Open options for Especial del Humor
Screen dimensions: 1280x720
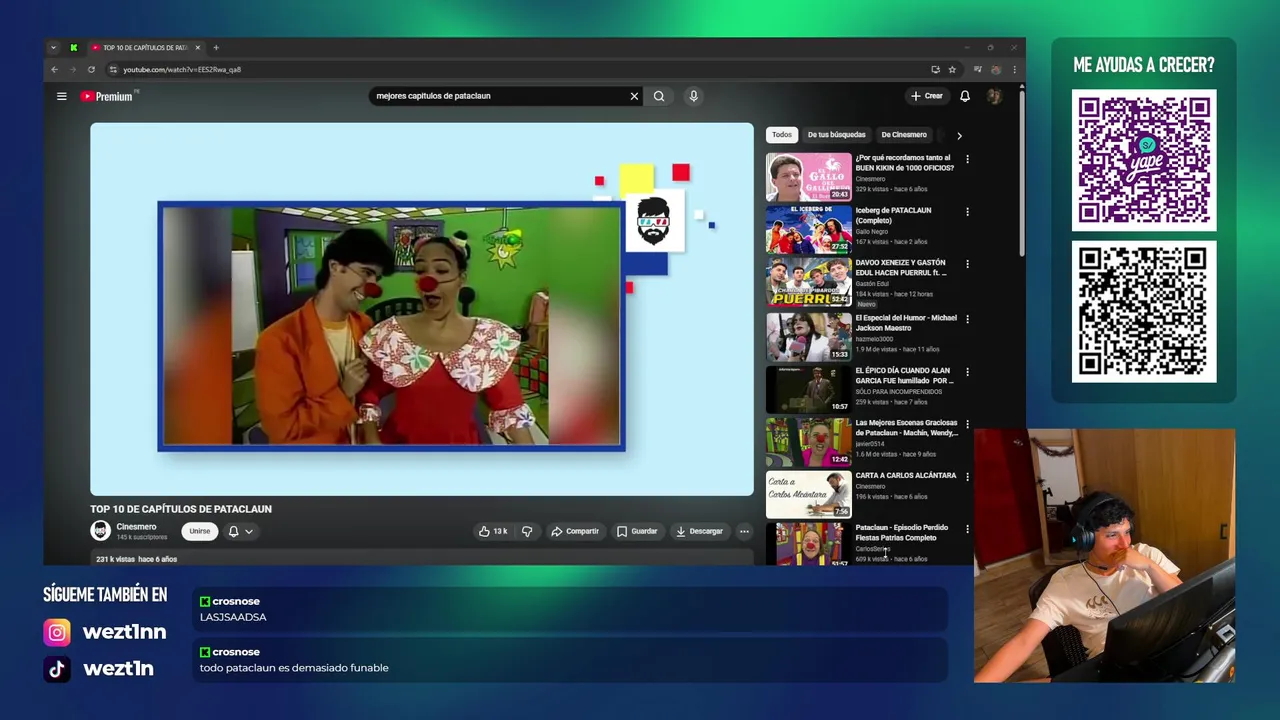[966, 319]
